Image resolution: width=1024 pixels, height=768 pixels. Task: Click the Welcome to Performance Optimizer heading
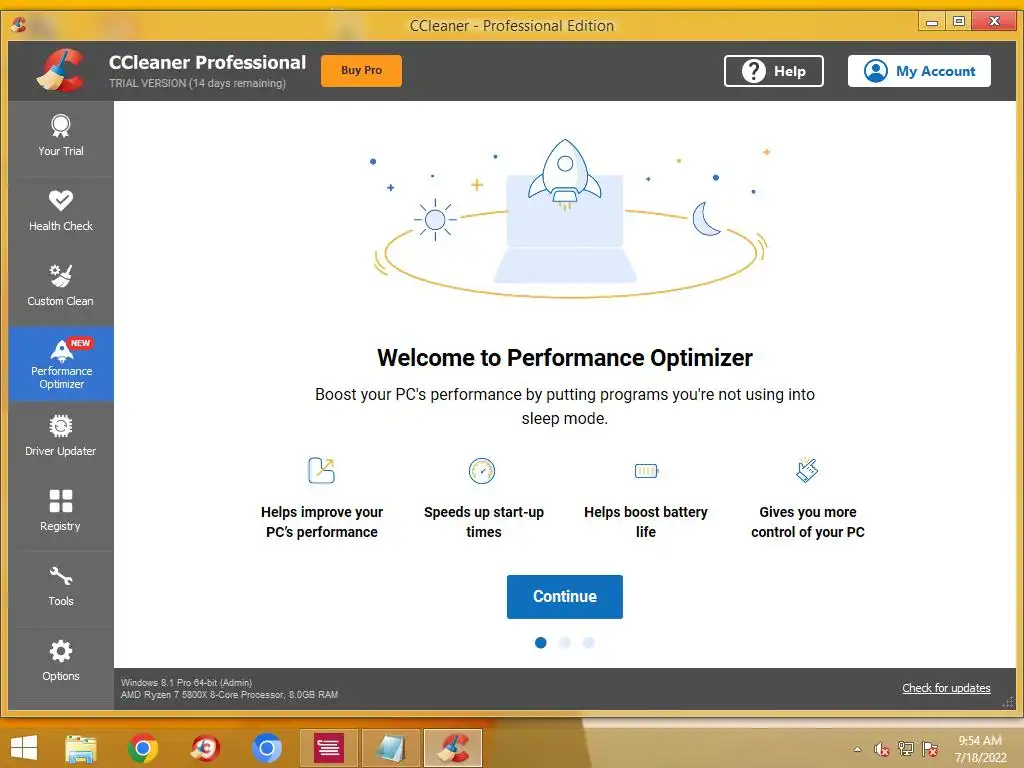point(565,358)
